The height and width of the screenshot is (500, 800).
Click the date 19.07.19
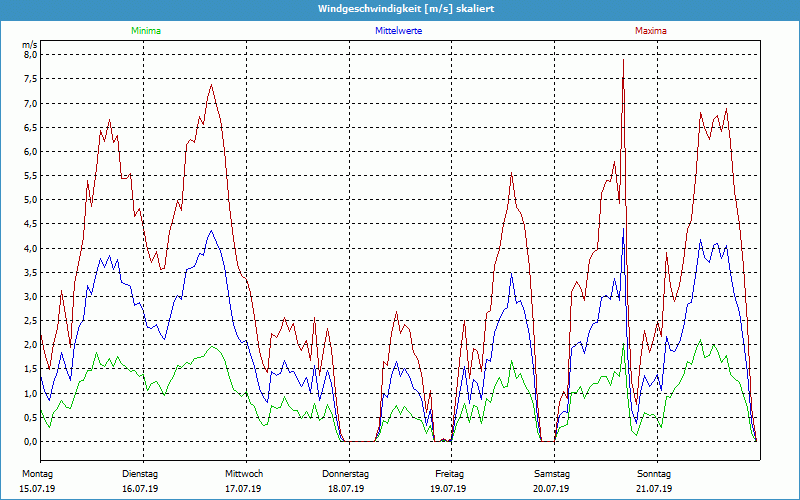point(448,489)
